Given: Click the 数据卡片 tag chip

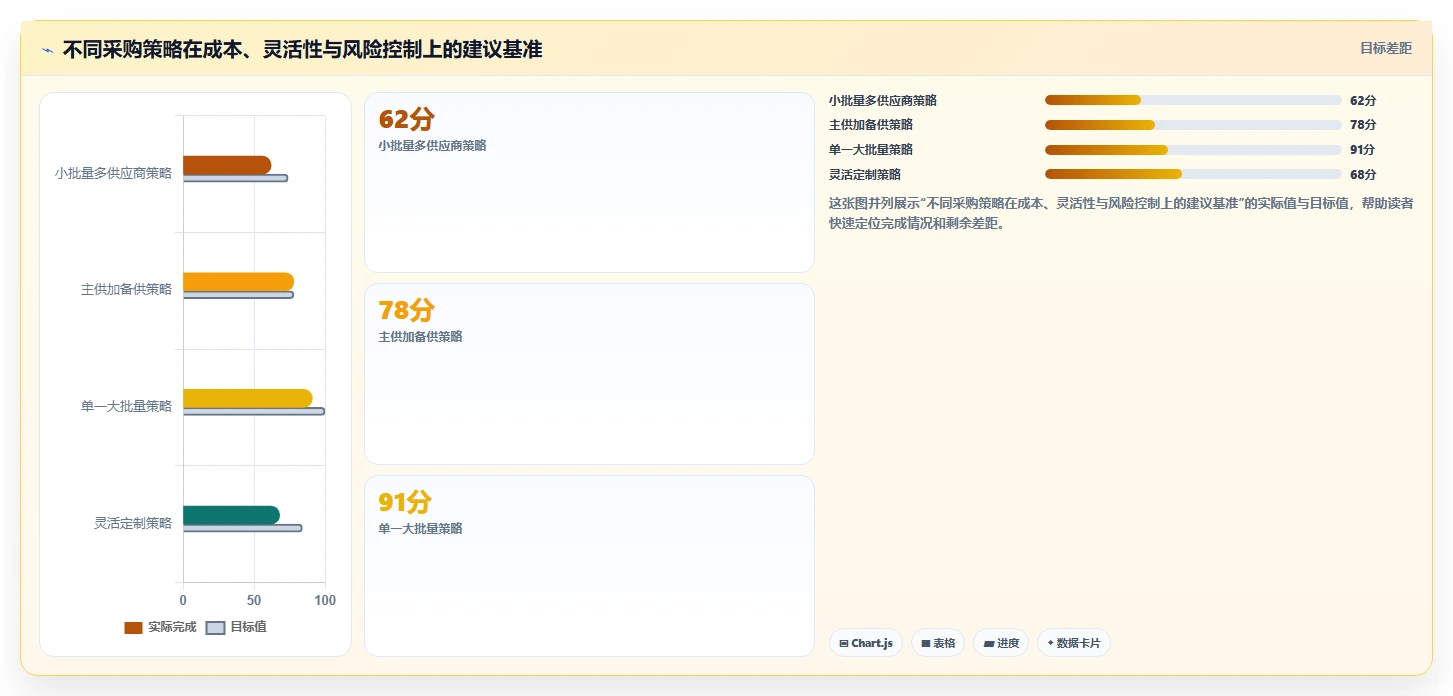Looking at the screenshot, I should [1074, 643].
